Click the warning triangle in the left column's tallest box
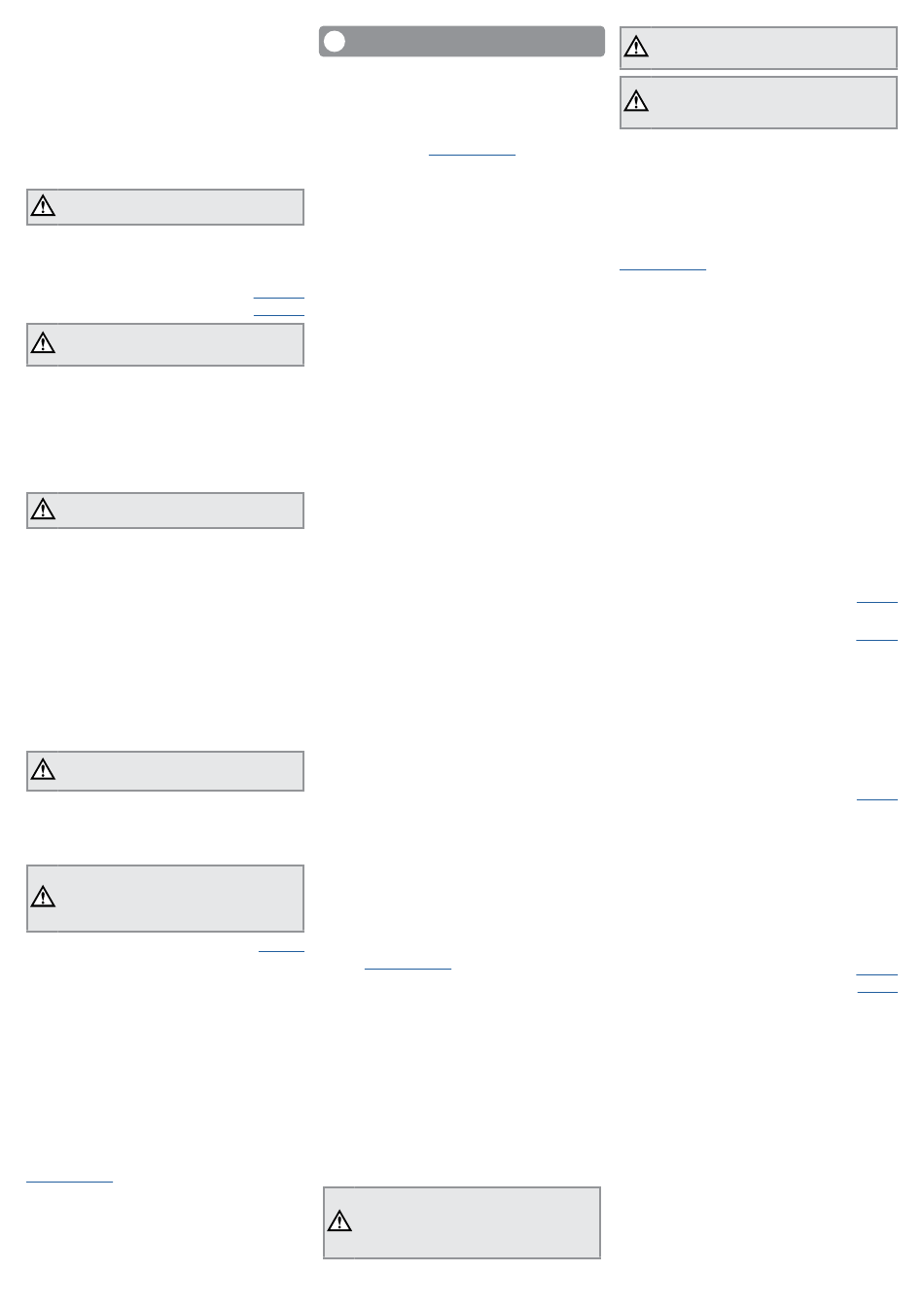Viewport: 924px width, 1307px height. tap(43, 897)
